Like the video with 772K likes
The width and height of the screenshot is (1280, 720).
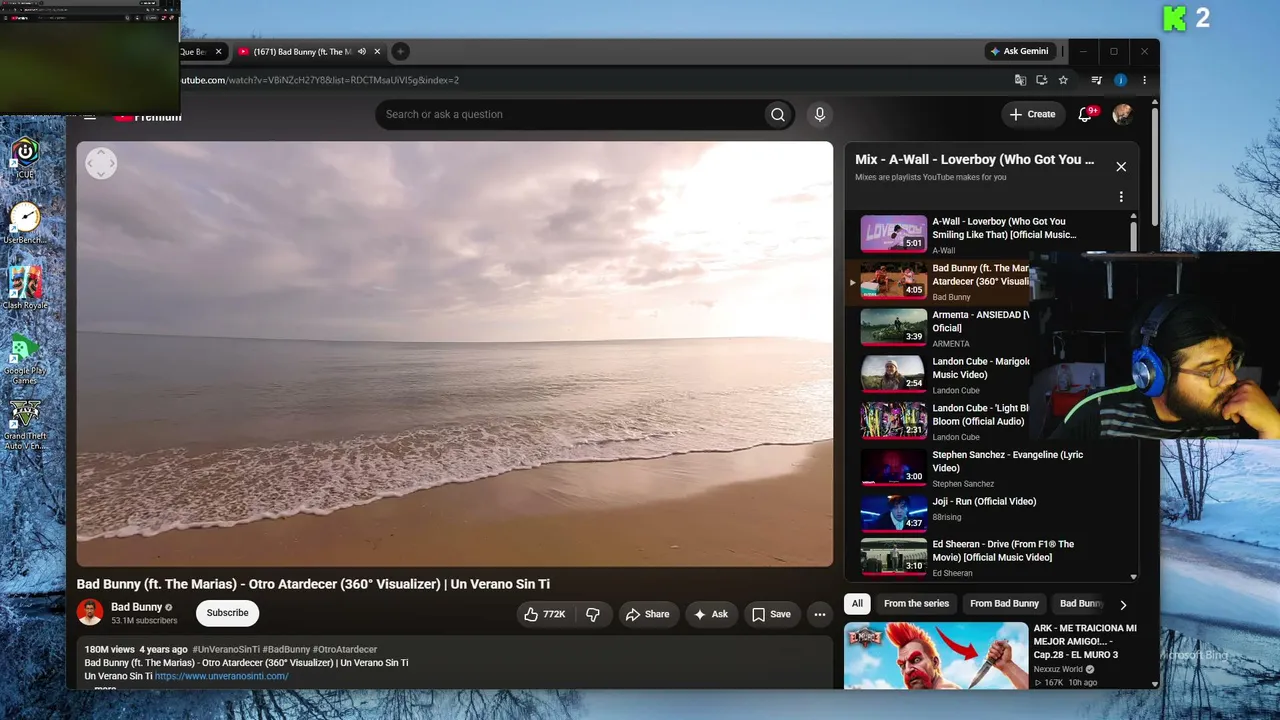coord(545,614)
